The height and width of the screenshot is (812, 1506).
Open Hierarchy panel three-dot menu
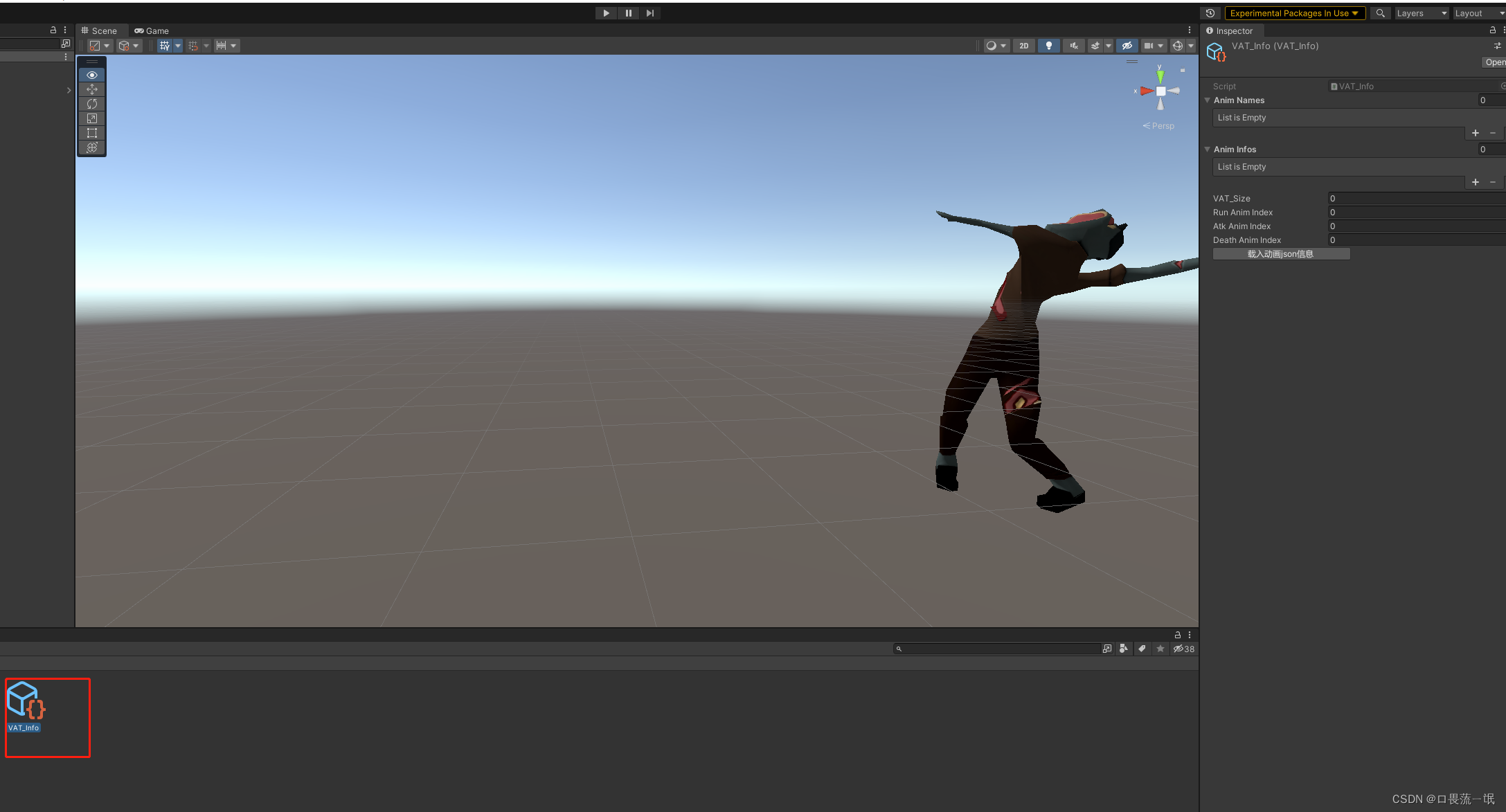coord(65,30)
